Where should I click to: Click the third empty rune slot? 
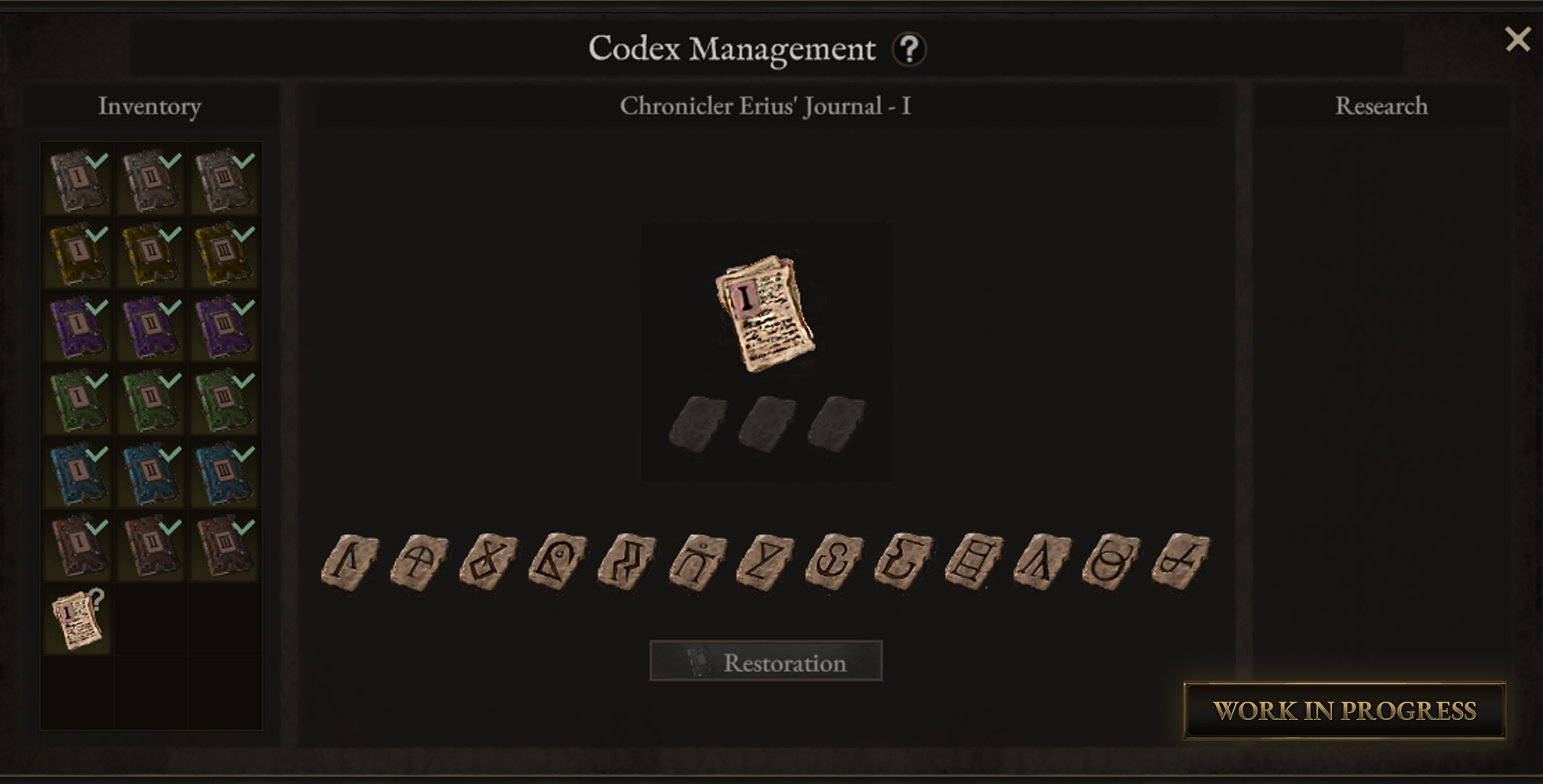(836, 424)
